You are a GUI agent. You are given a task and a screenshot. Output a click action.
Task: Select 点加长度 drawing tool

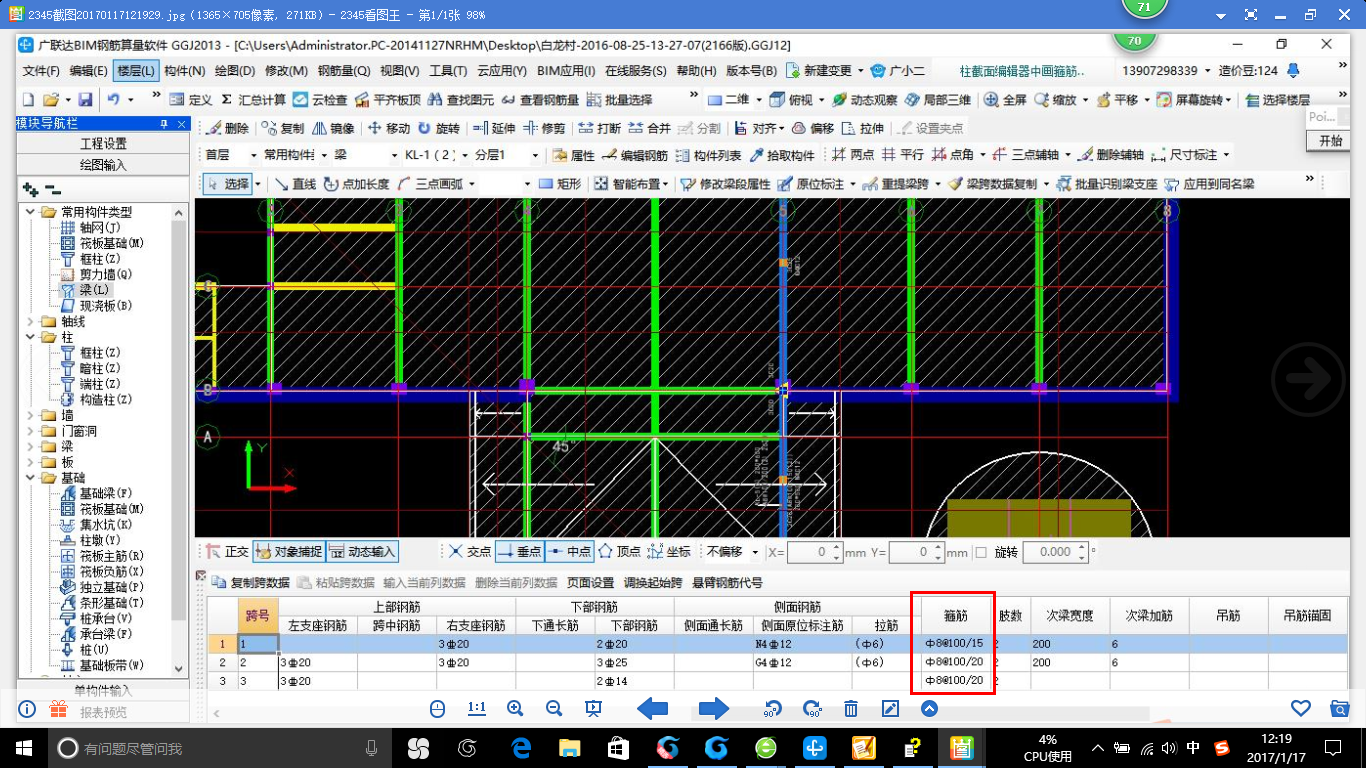tap(358, 184)
